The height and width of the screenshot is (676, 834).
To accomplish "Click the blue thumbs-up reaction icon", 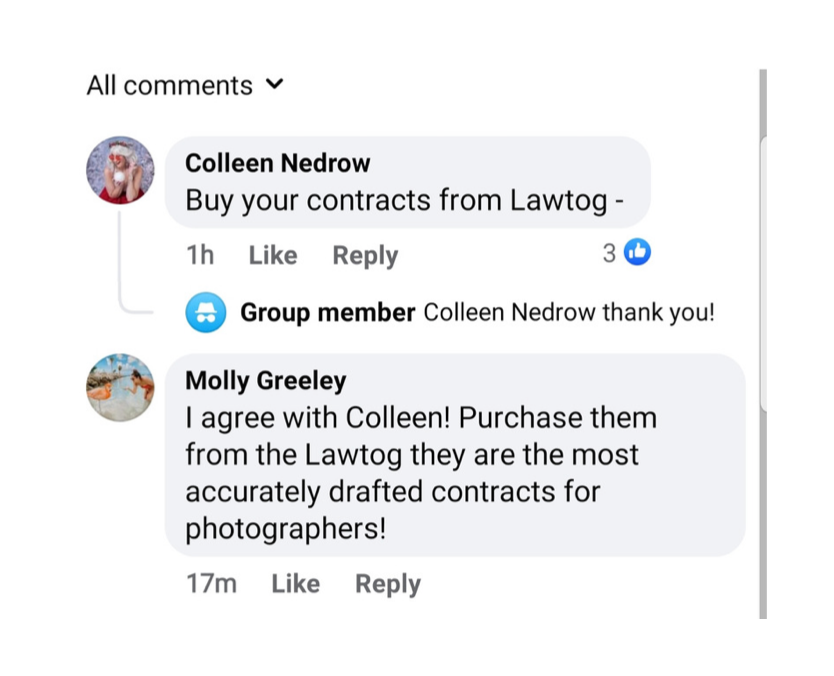I will (637, 254).
